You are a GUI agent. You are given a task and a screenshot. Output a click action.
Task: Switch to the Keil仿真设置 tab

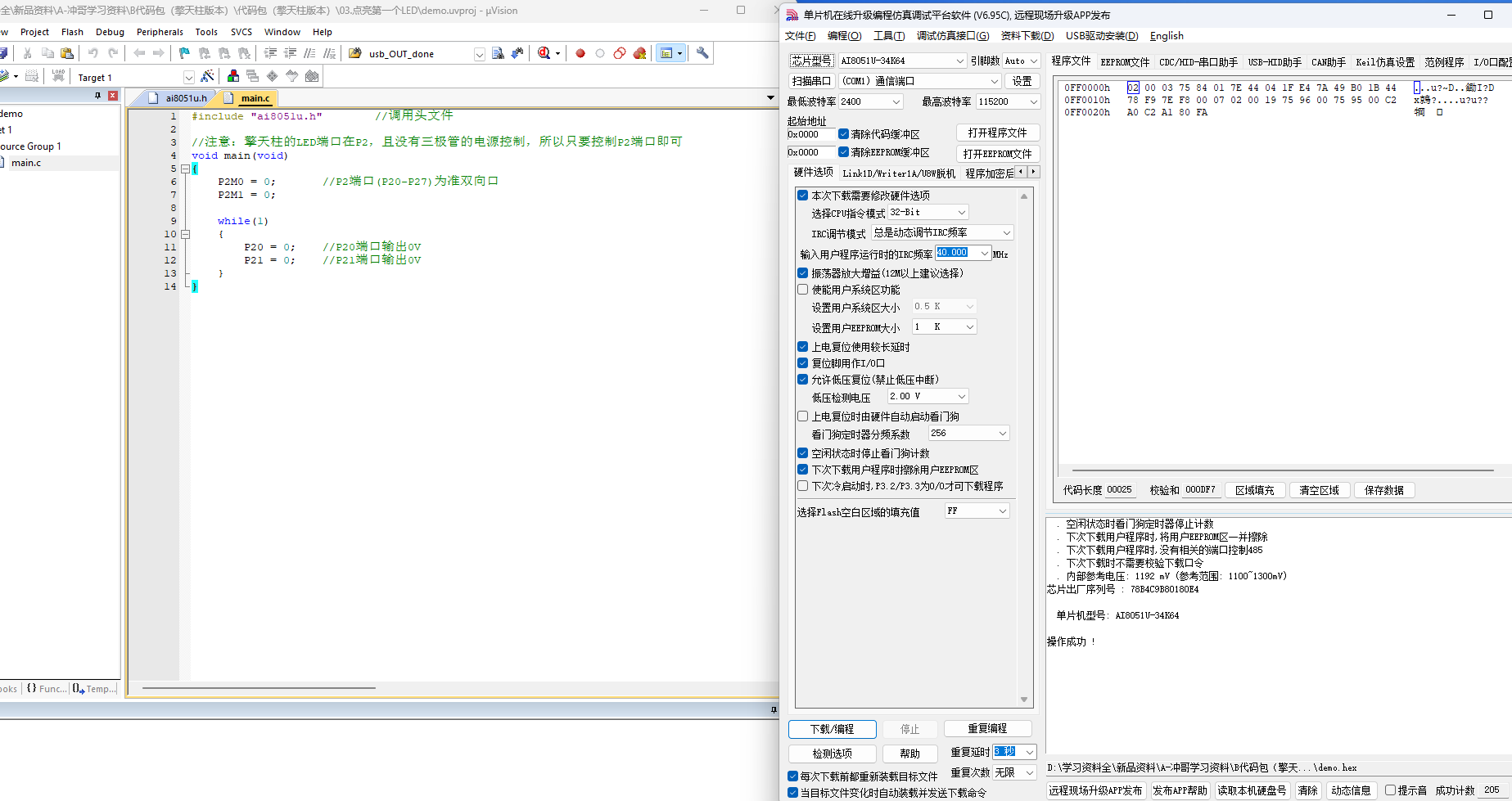click(x=1385, y=62)
